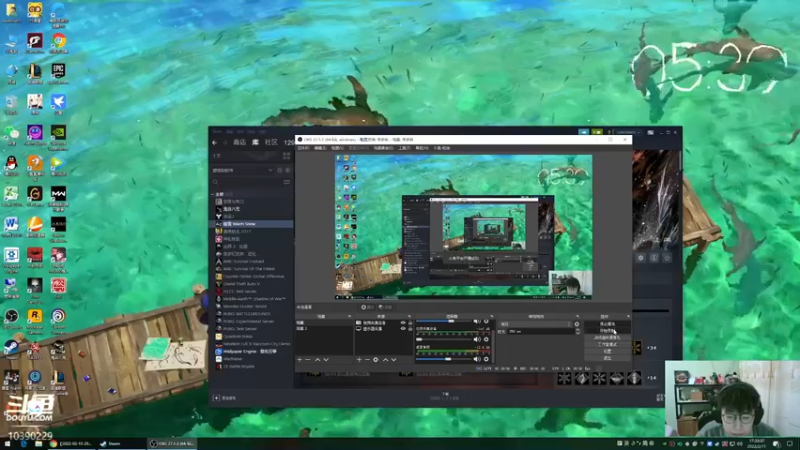This screenshot has width=800, height=450.
Task: Go back with Steam's back arrow
Action: pyautogui.click(x=214, y=142)
